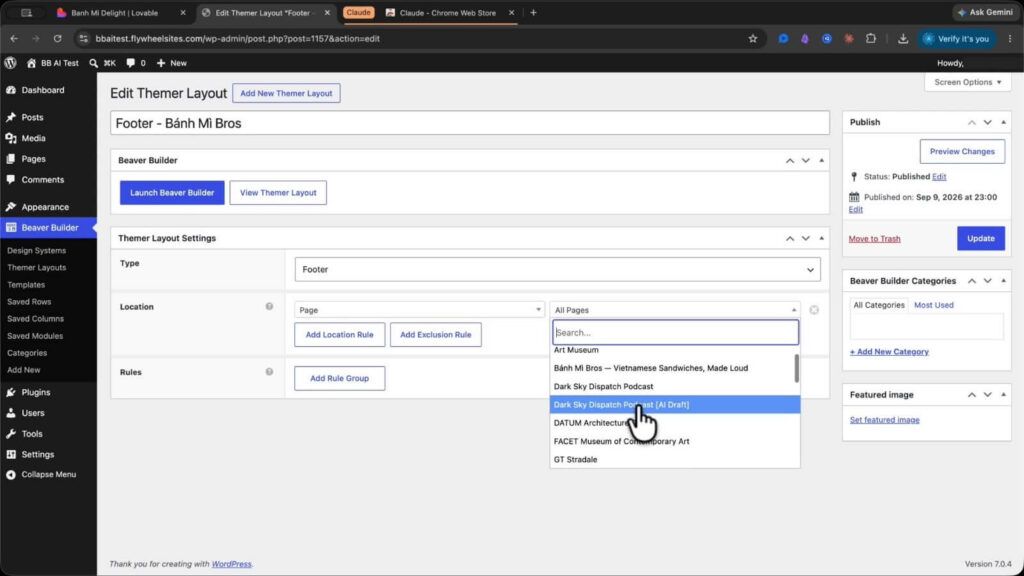Open the Type dropdown showing Footer

click(x=557, y=269)
